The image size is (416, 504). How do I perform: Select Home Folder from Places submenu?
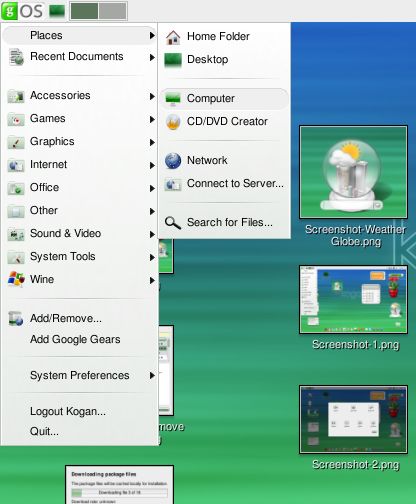coord(225,36)
